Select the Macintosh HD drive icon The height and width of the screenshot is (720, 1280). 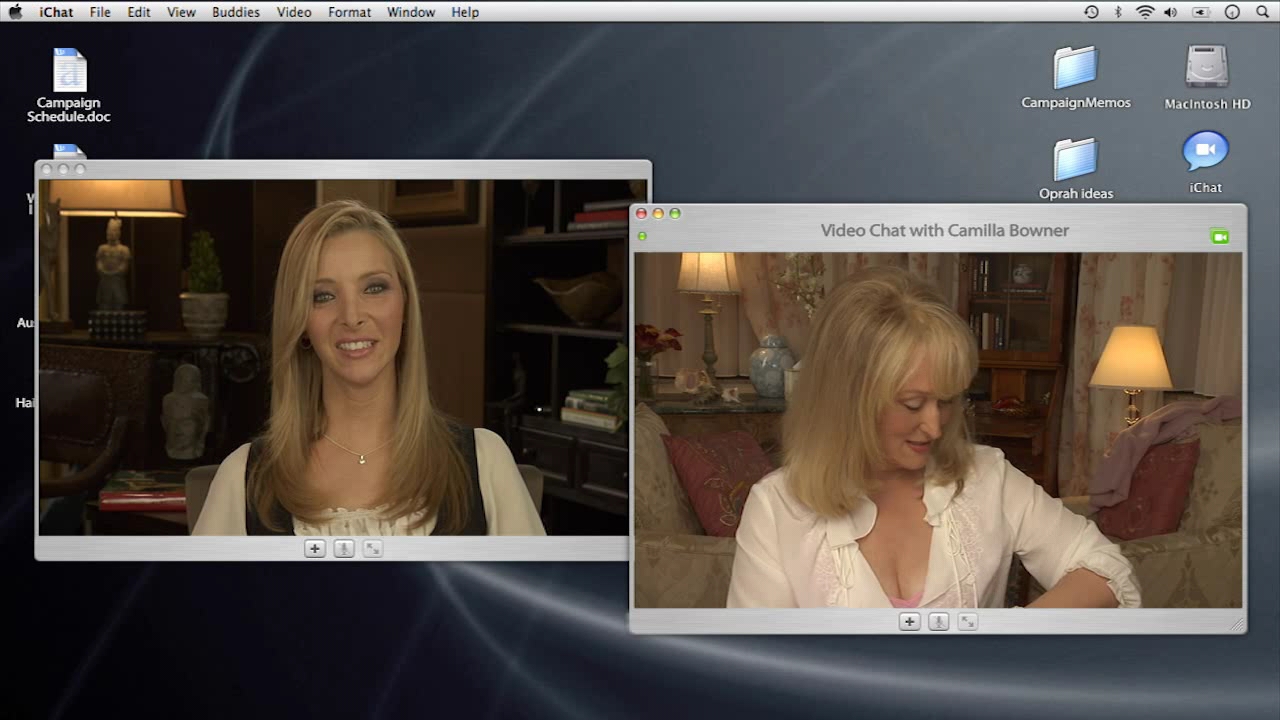pos(1207,77)
